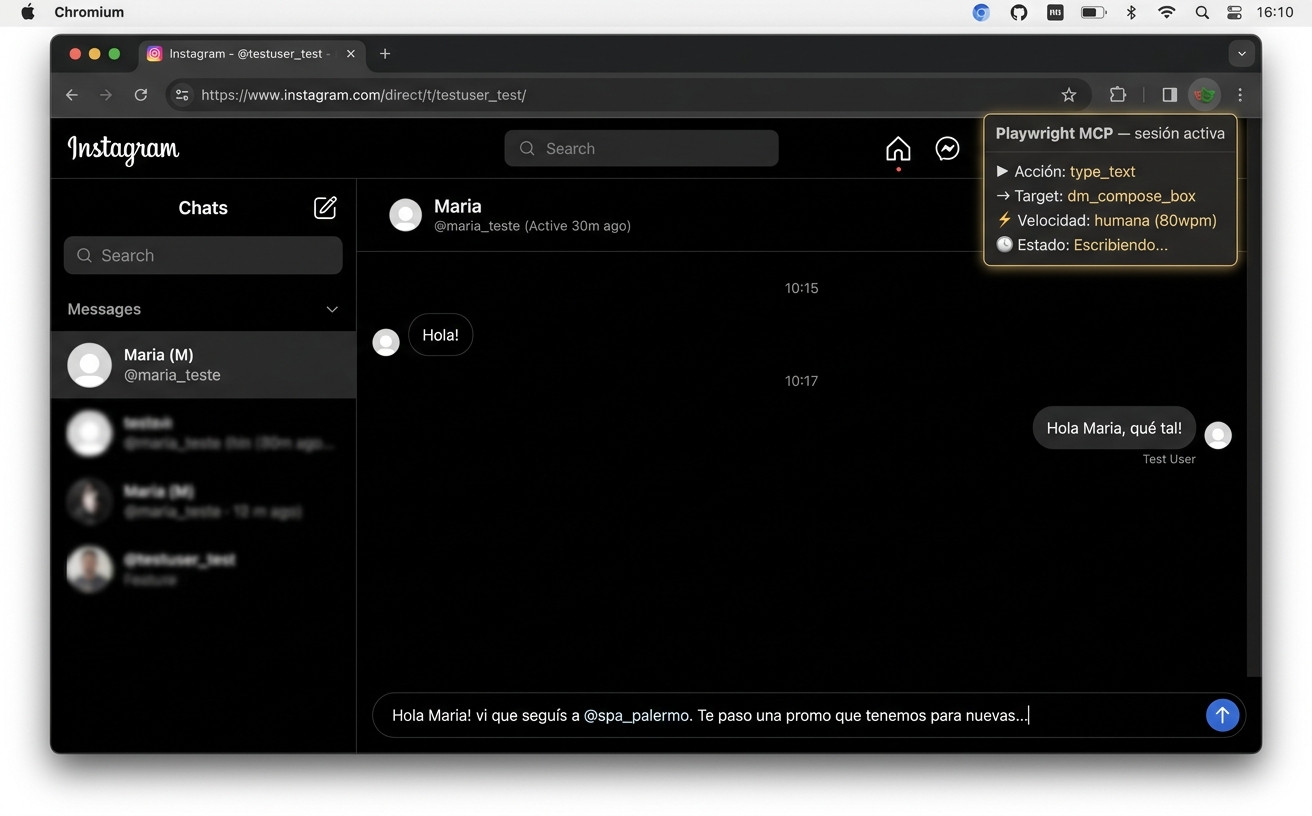The width and height of the screenshot is (1312, 816).
Task: Click the "Acción: type_text" line
Action: click(1066, 171)
